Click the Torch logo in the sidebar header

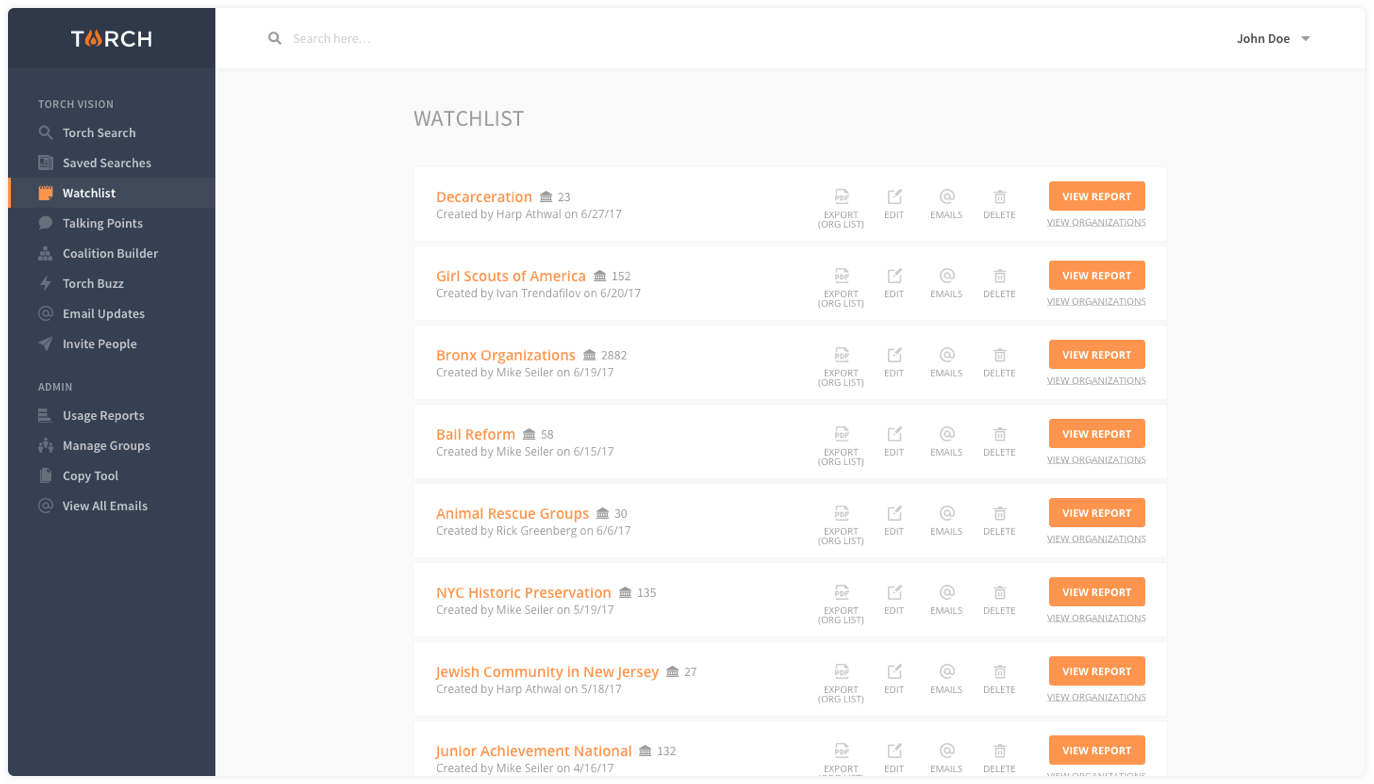111,39
